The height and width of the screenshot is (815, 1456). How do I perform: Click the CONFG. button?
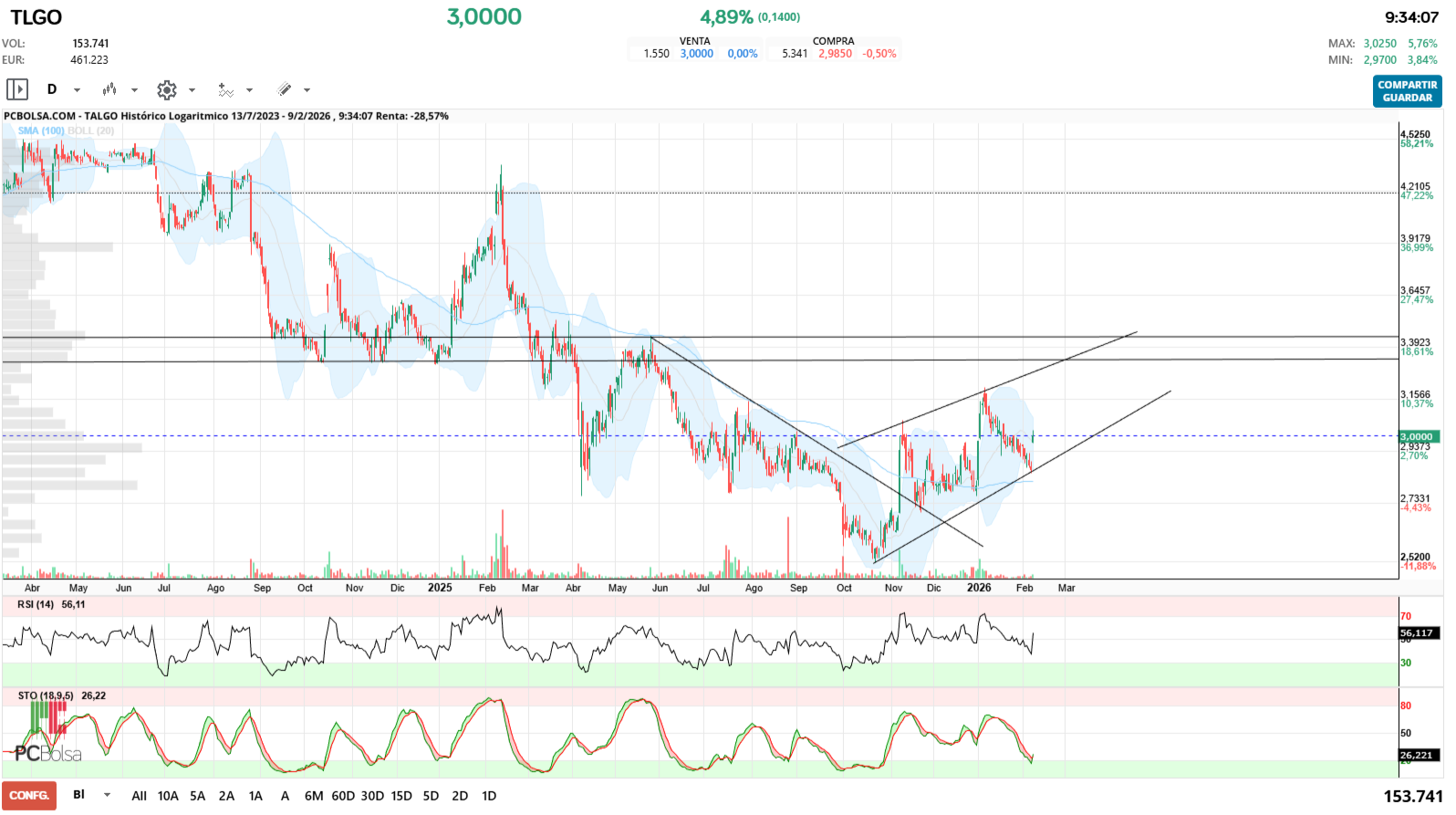click(x=29, y=795)
